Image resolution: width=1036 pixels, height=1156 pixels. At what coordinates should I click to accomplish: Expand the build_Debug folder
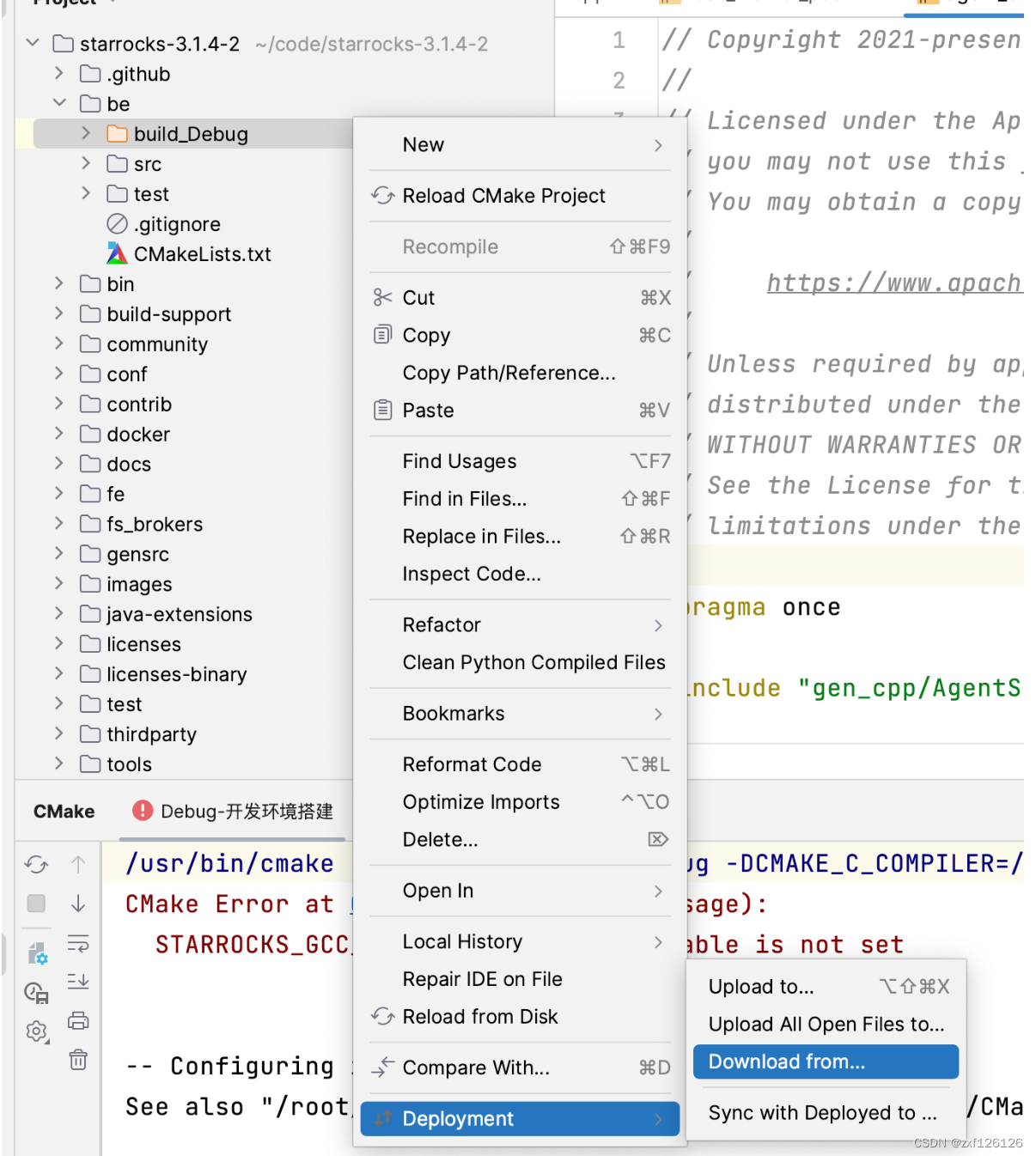click(x=86, y=133)
